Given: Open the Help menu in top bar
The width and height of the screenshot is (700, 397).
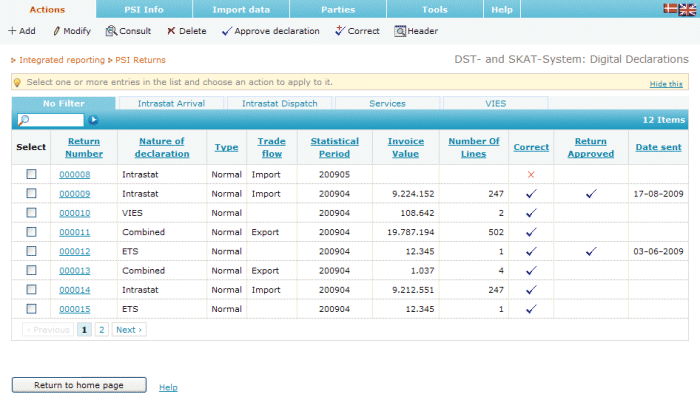Looking at the screenshot, I should pyautogui.click(x=502, y=9).
